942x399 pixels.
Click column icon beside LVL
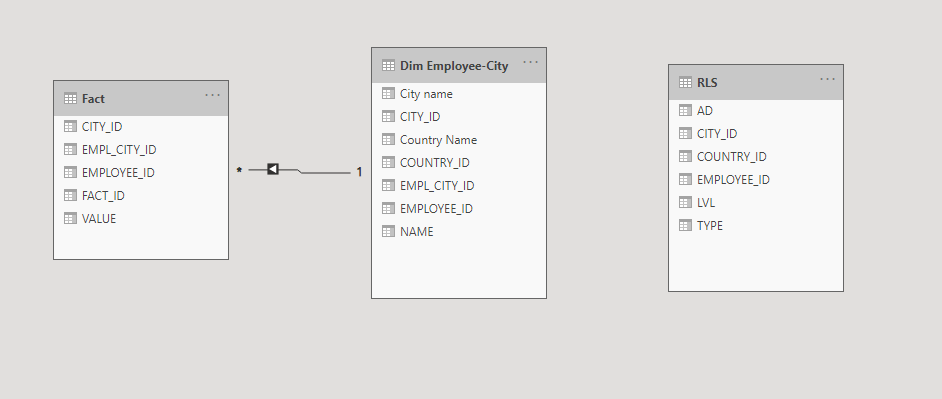685,202
